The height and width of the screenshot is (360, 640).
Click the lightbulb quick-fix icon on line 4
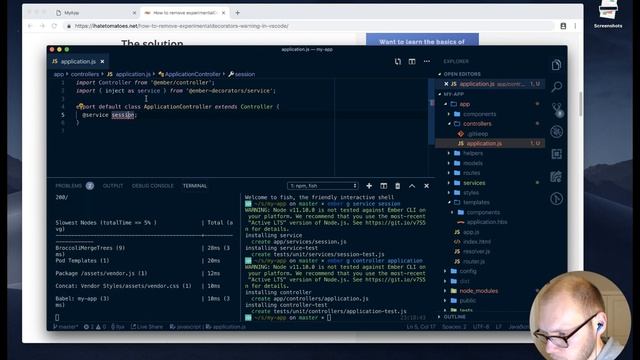coord(81,106)
